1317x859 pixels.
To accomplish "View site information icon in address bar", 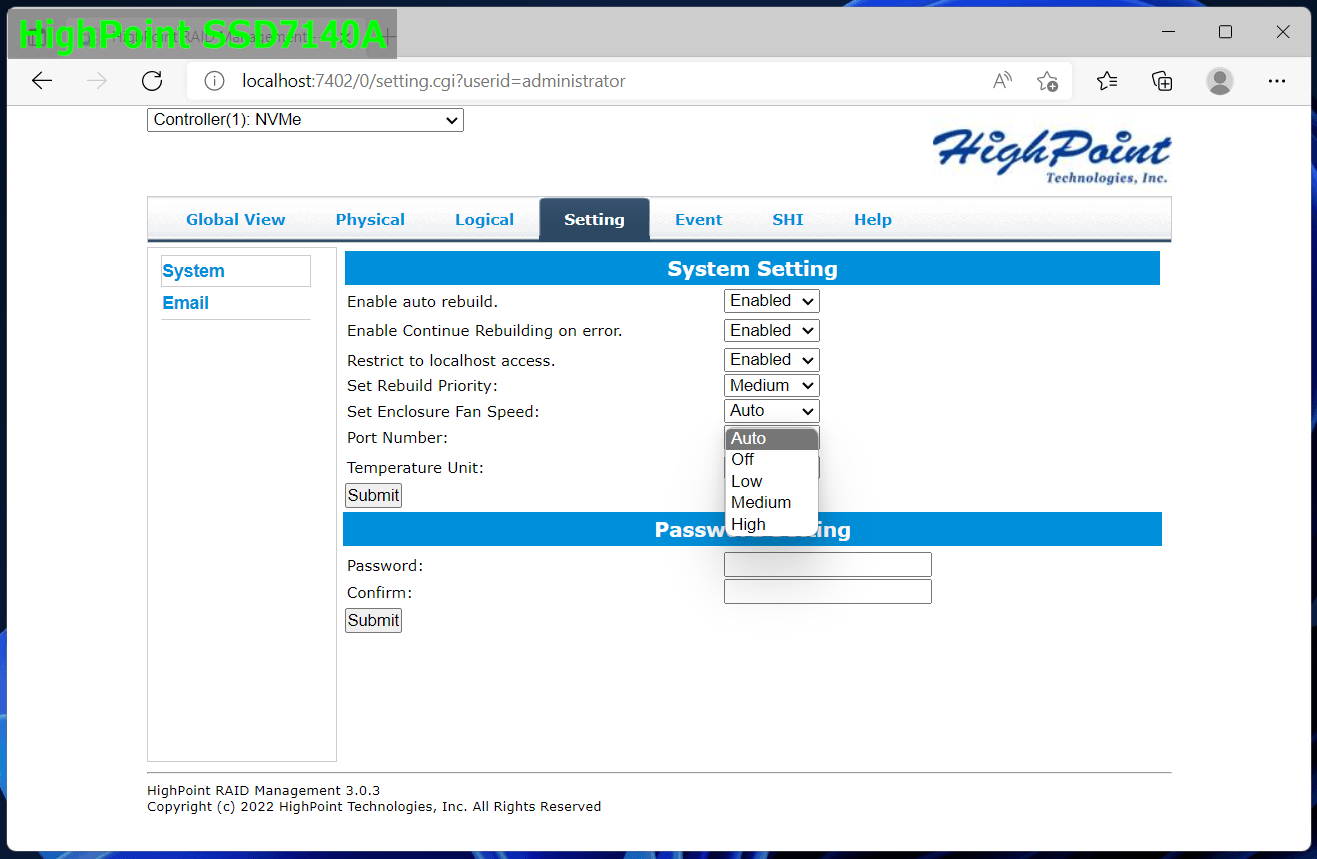I will tap(214, 81).
